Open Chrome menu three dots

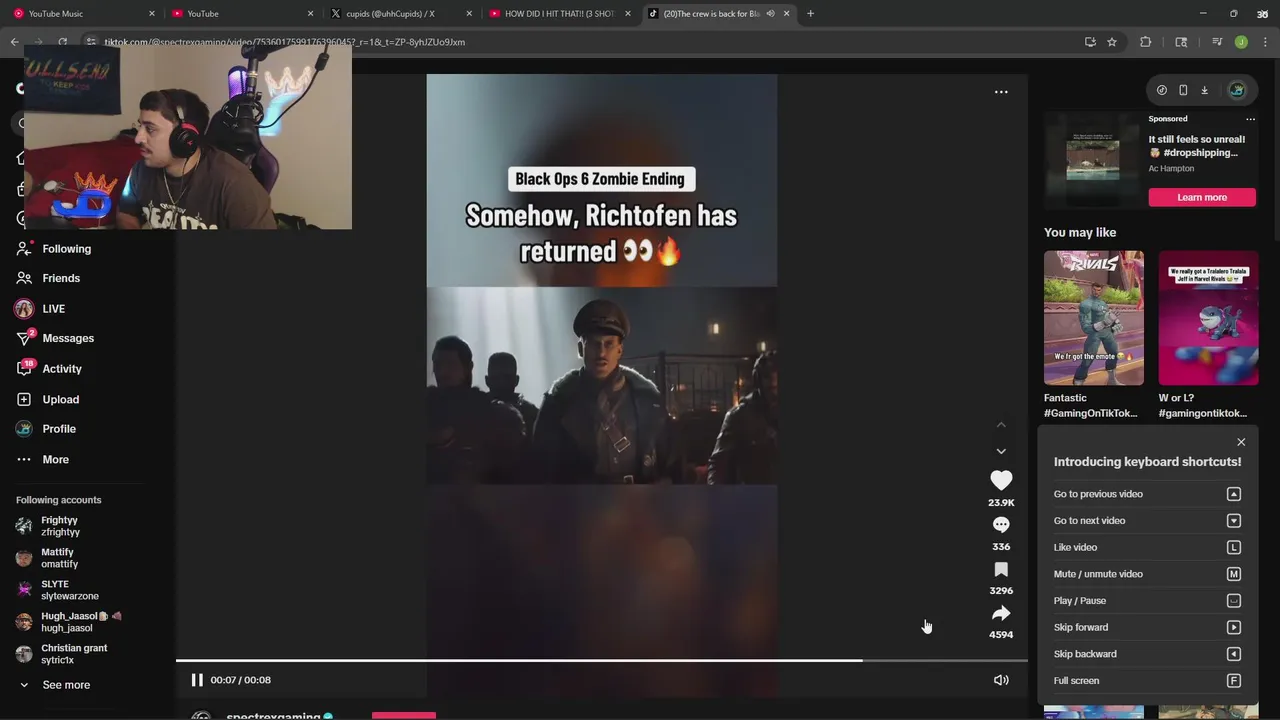click(x=1265, y=42)
